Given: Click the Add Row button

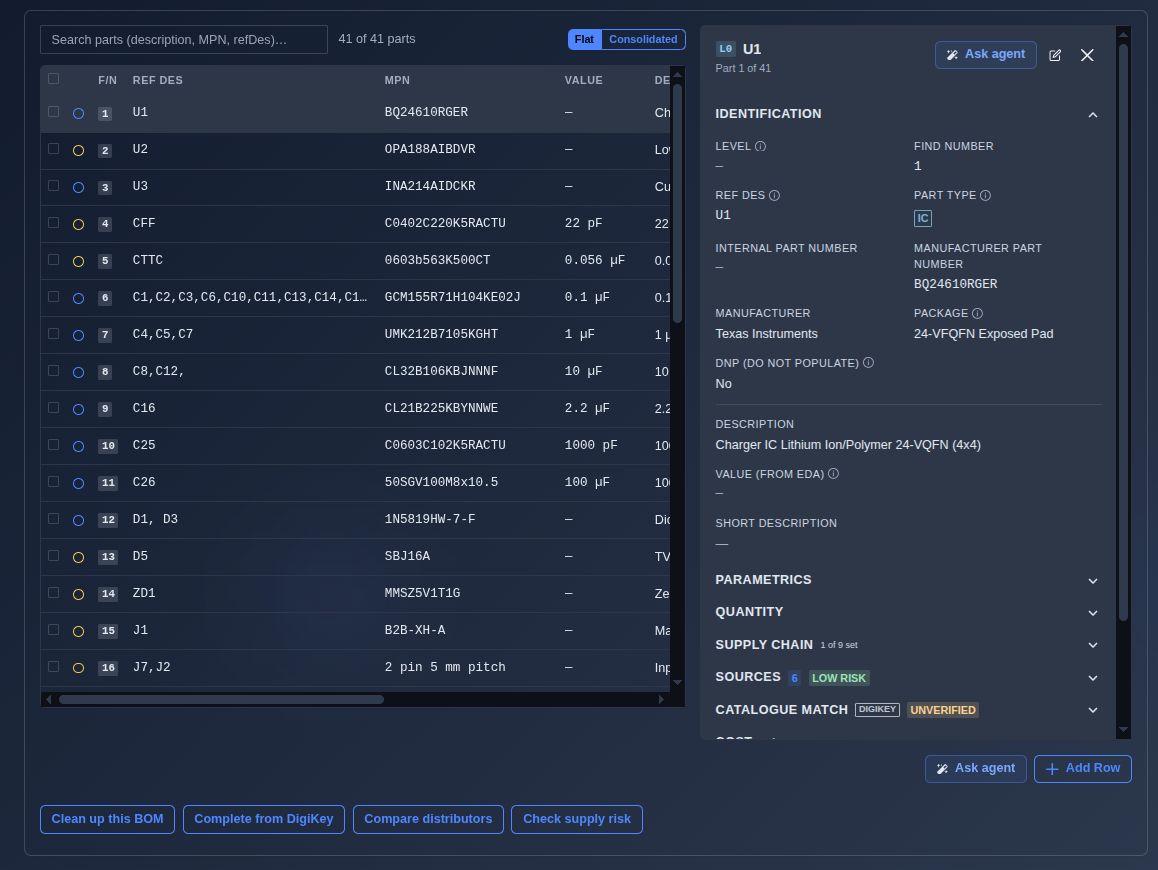Looking at the screenshot, I should tap(1083, 769).
